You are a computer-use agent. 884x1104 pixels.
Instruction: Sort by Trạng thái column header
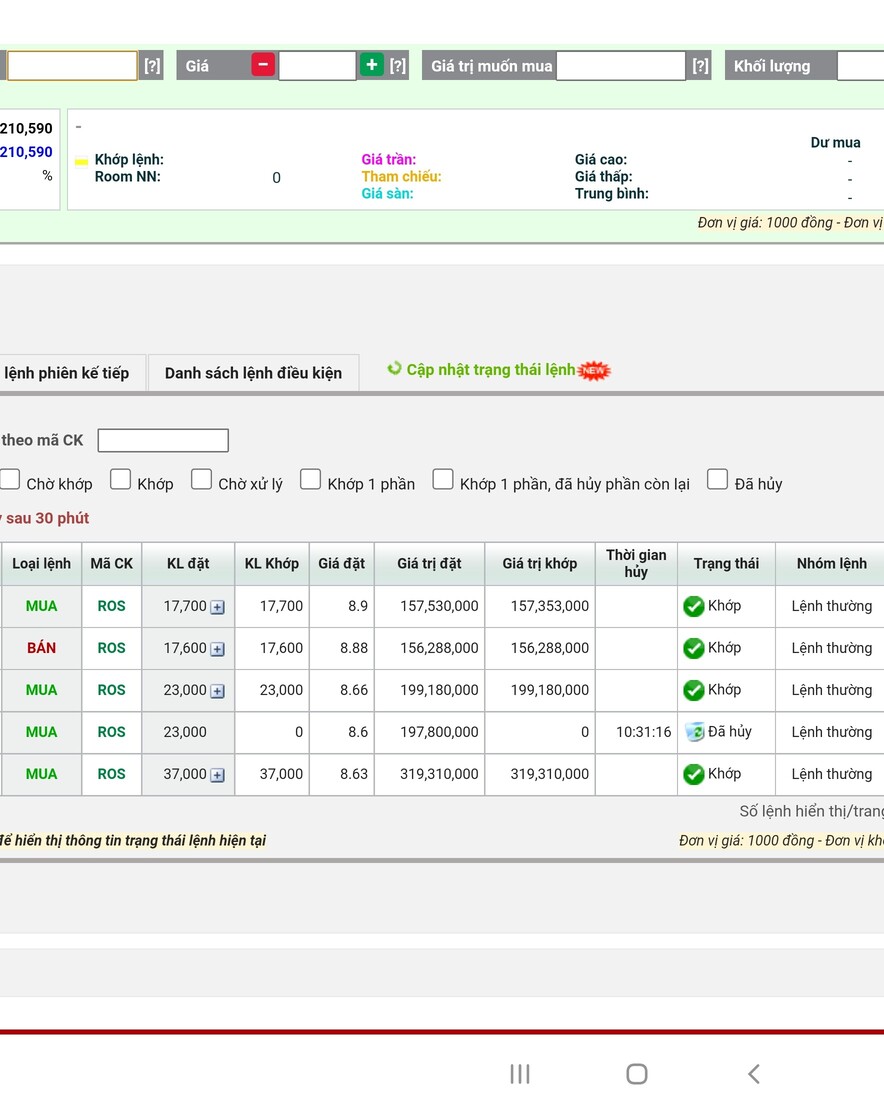pyautogui.click(x=726, y=563)
